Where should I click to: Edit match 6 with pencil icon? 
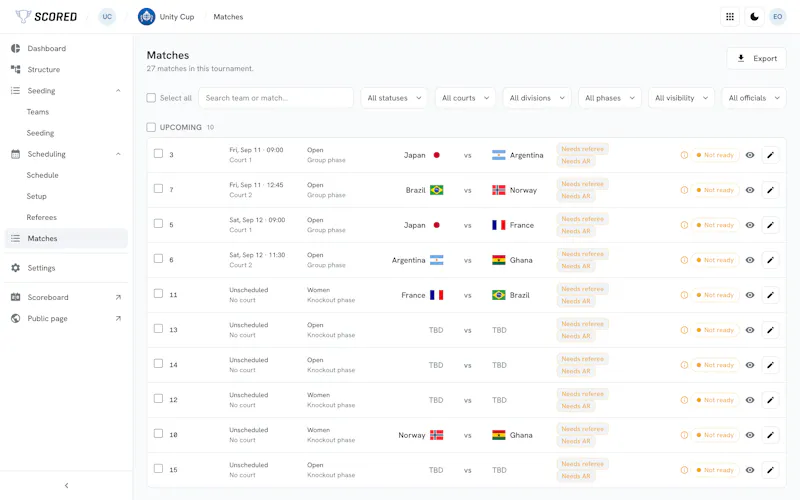770,260
